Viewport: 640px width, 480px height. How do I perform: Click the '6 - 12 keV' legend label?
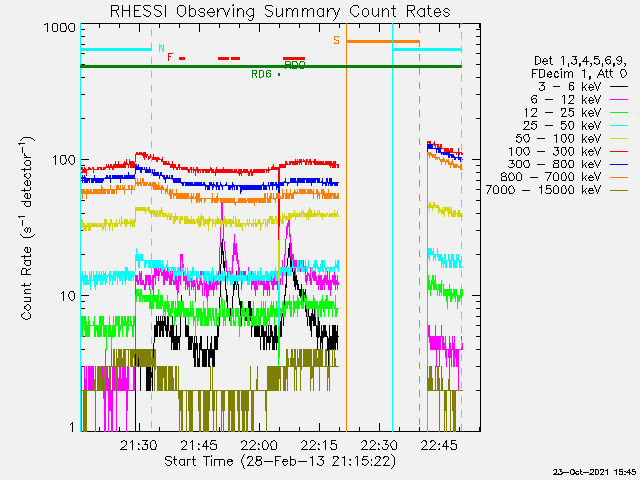(x=565, y=100)
